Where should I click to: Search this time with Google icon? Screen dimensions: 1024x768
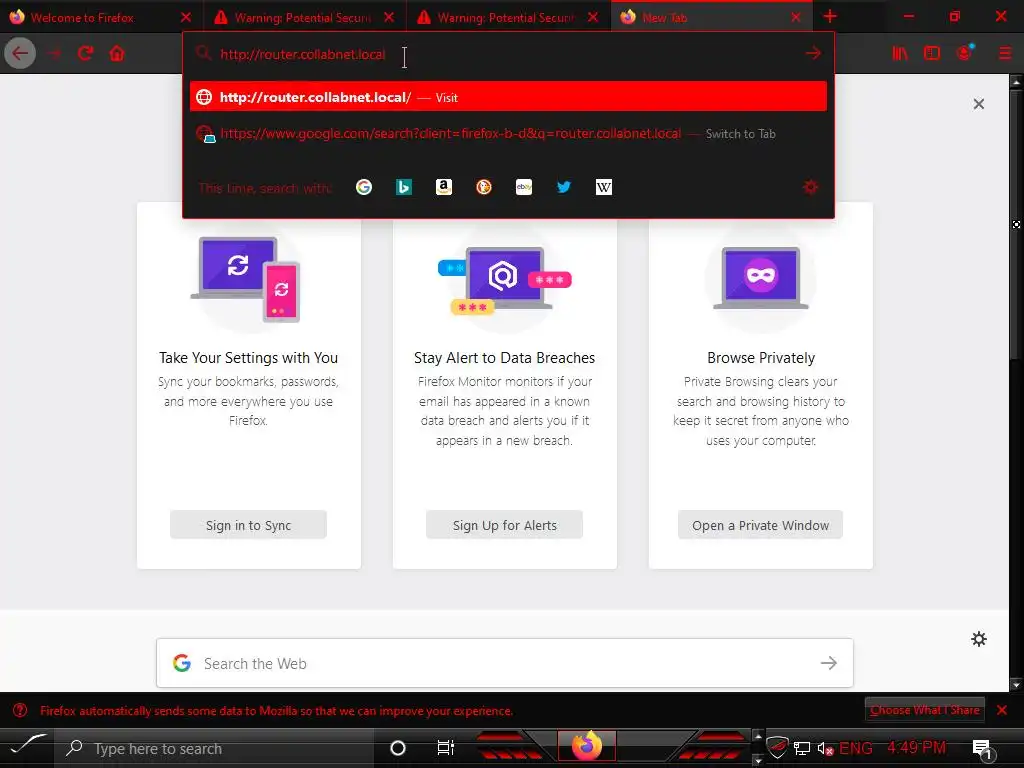(364, 187)
